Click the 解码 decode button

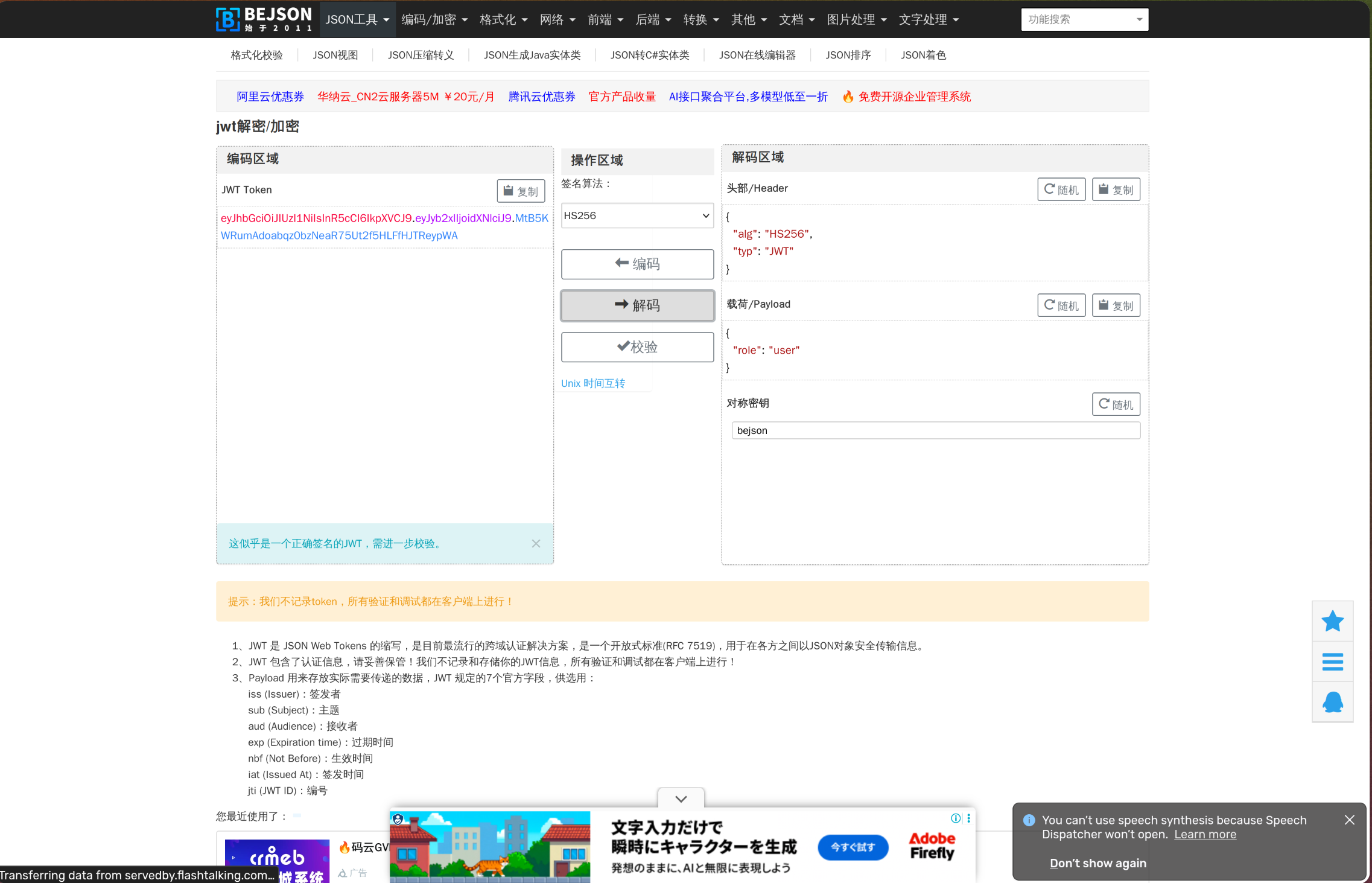(637, 305)
